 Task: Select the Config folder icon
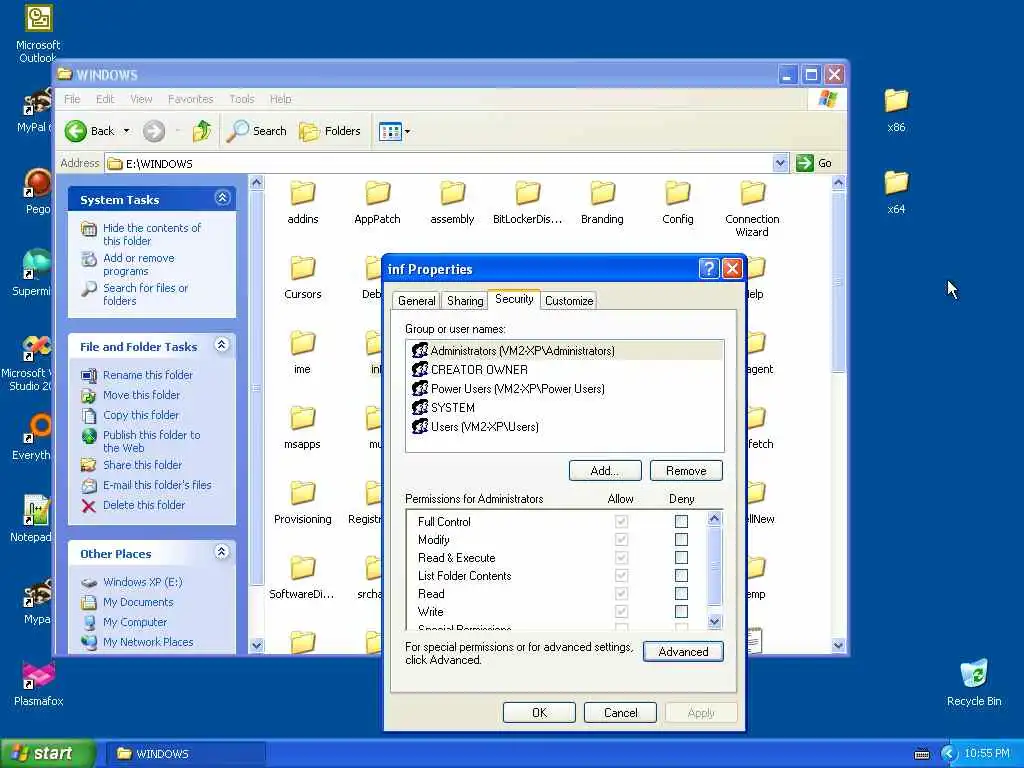coord(678,193)
